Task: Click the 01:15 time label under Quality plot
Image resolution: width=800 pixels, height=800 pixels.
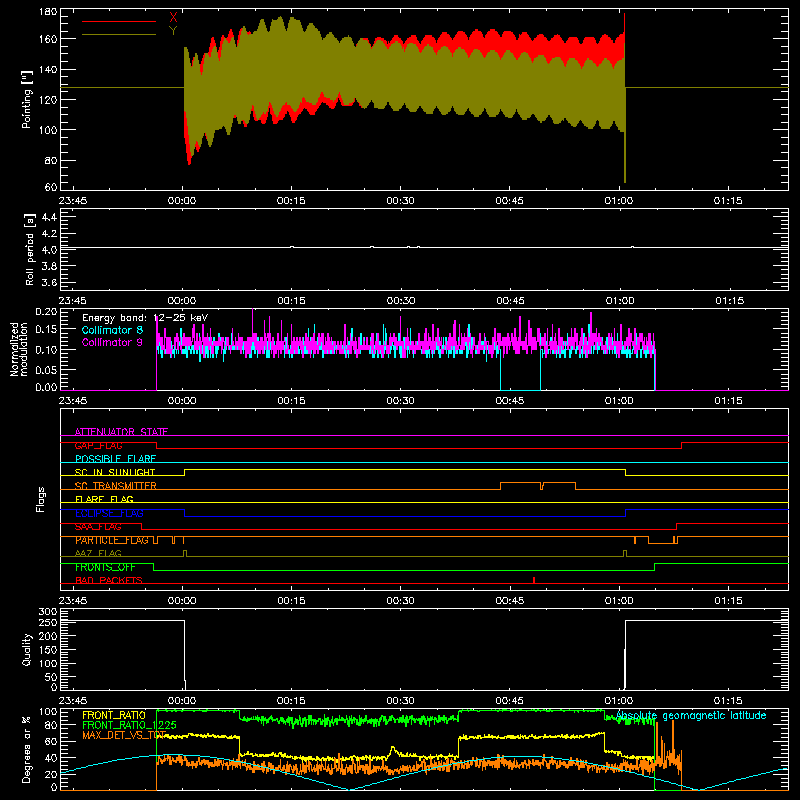Action: coord(728,701)
